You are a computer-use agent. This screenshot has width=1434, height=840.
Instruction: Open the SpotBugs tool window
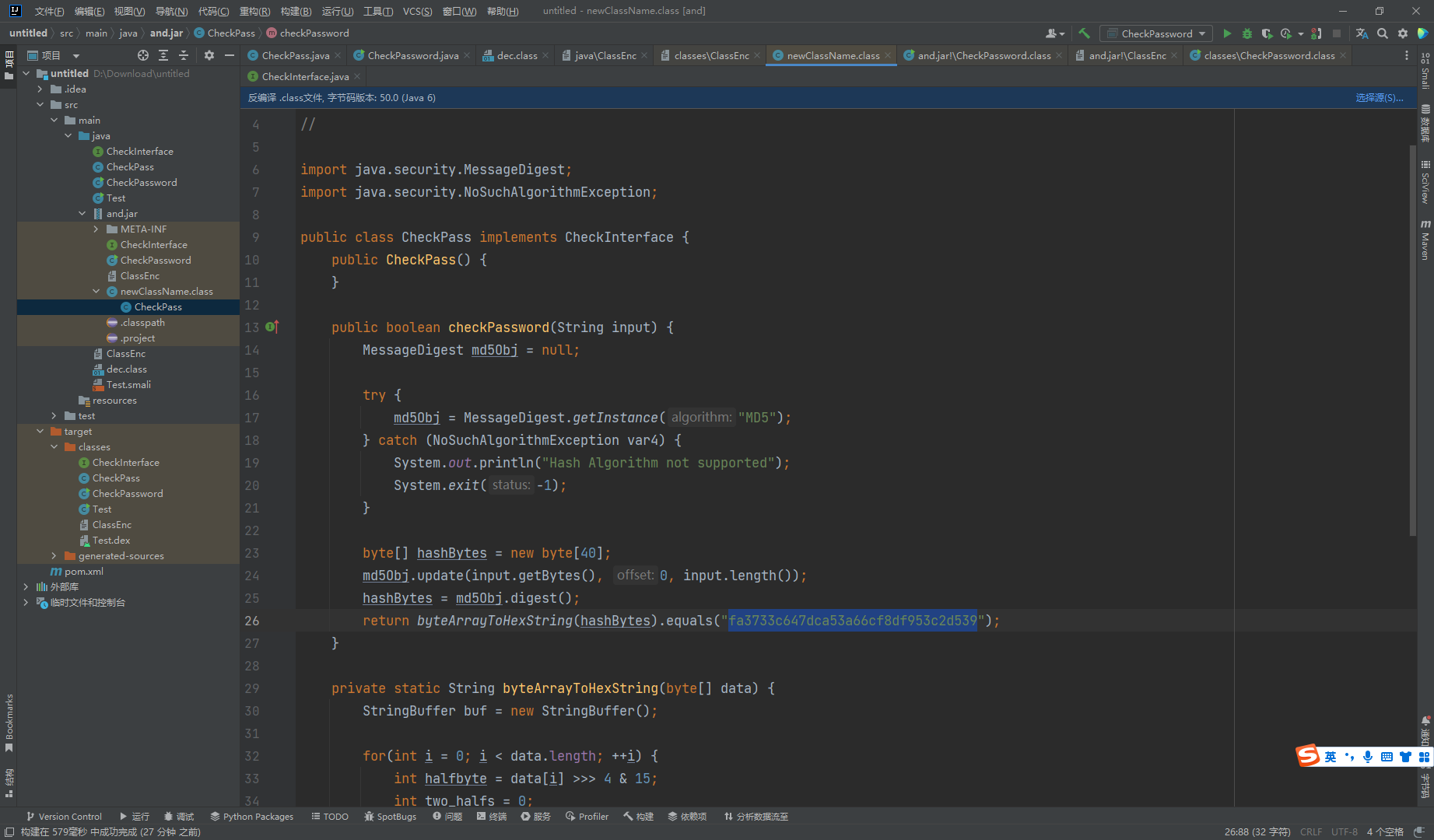pyautogui.click(x=391, y=816)
